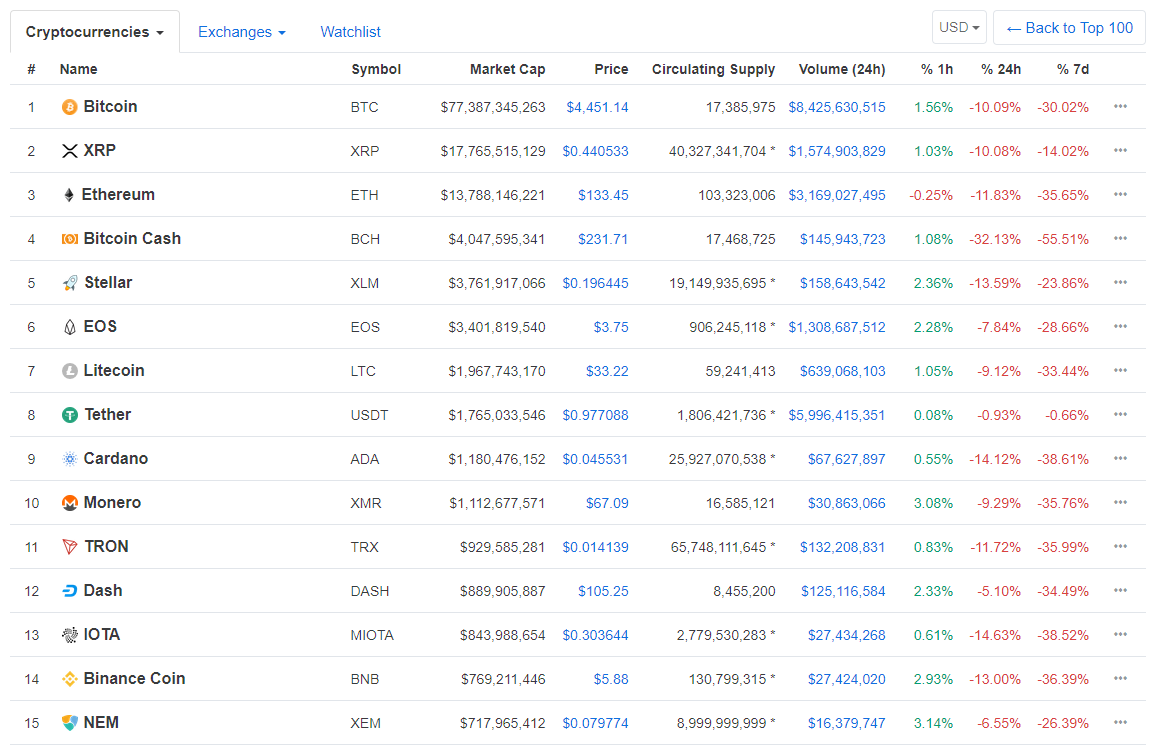Open the USD currency selector
This screenshot has height=748, width=1153.
(959, 28)
